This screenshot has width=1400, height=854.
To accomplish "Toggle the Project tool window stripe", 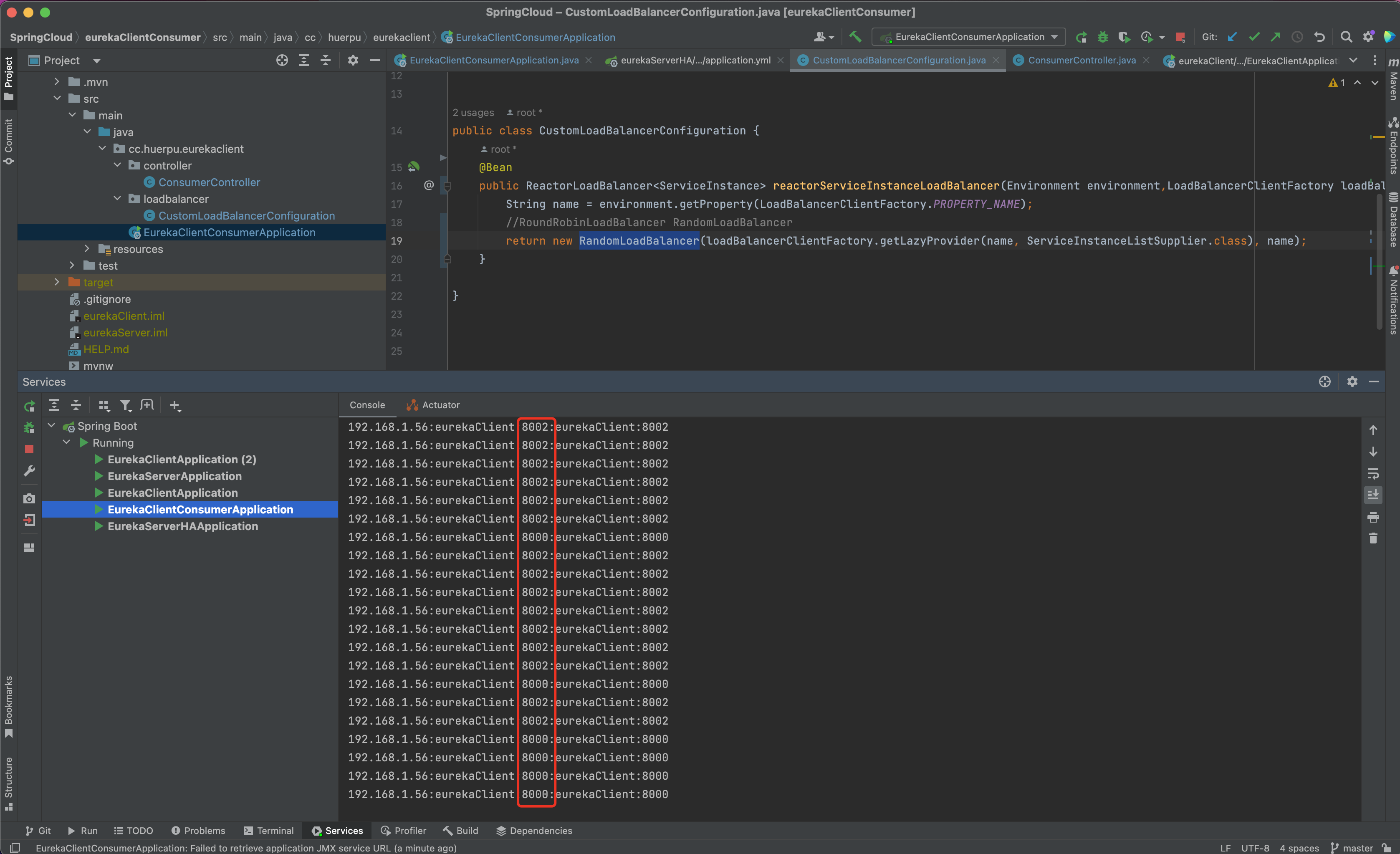I will (x=8, y=78).
